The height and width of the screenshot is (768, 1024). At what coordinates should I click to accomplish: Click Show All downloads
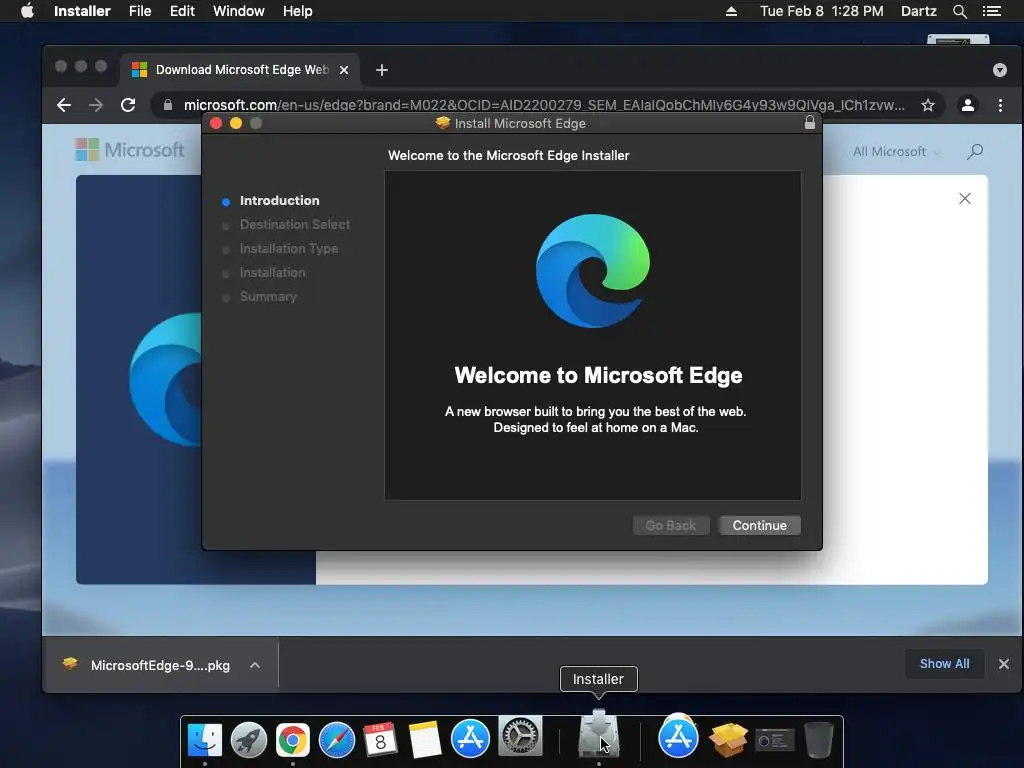944,664
